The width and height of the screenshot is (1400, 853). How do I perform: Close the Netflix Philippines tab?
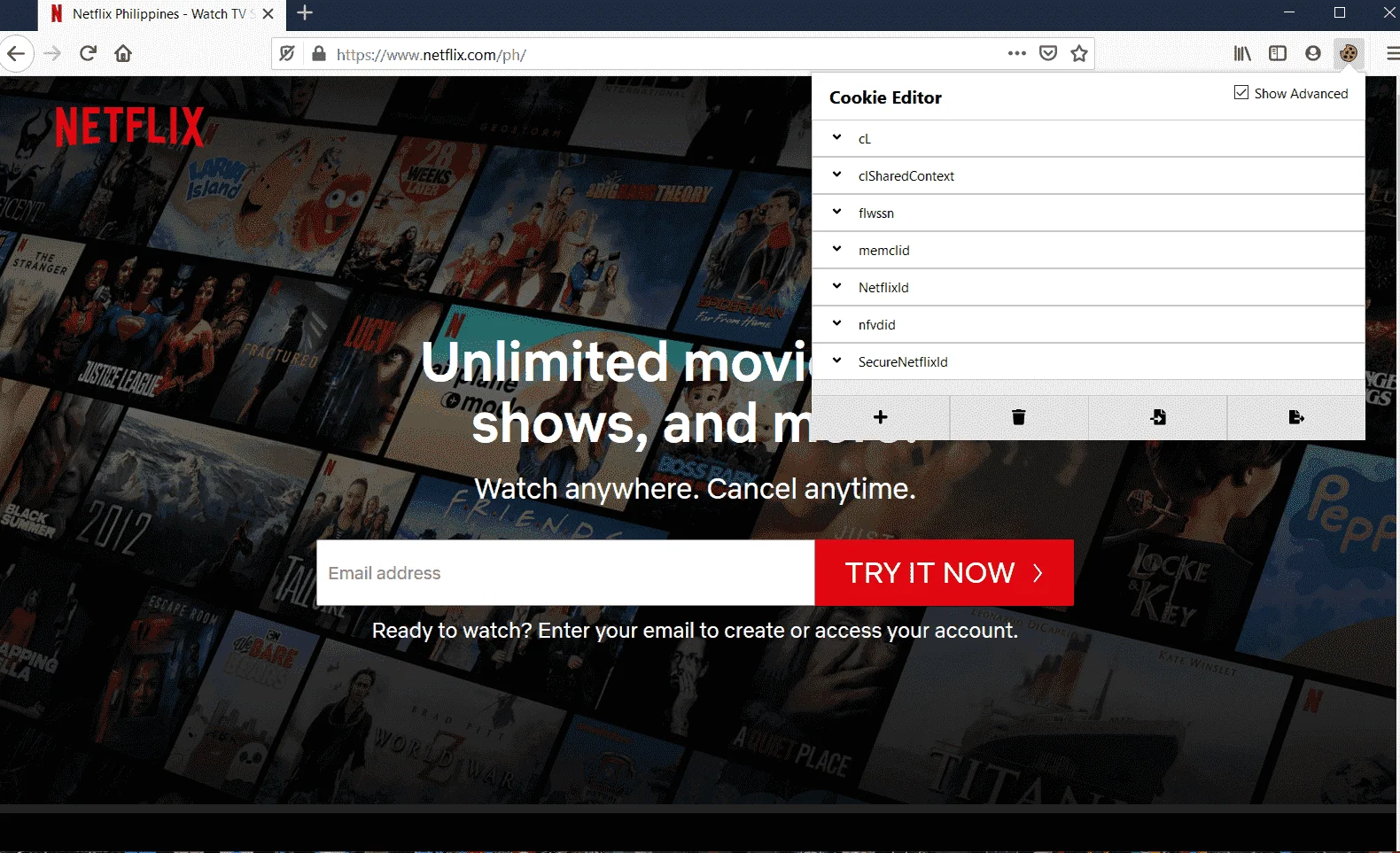(x=268, y=14)
